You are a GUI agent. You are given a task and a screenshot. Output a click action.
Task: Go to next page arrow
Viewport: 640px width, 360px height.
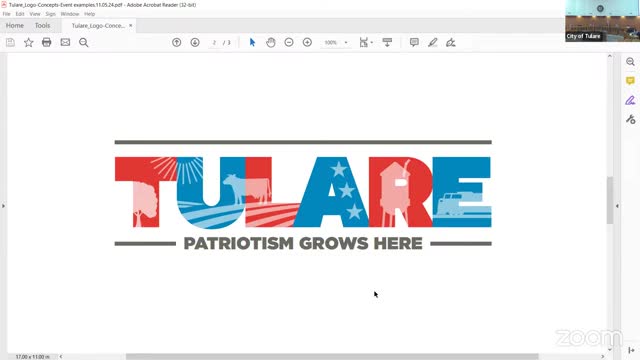pyautogui.click(x=195, y=42)
